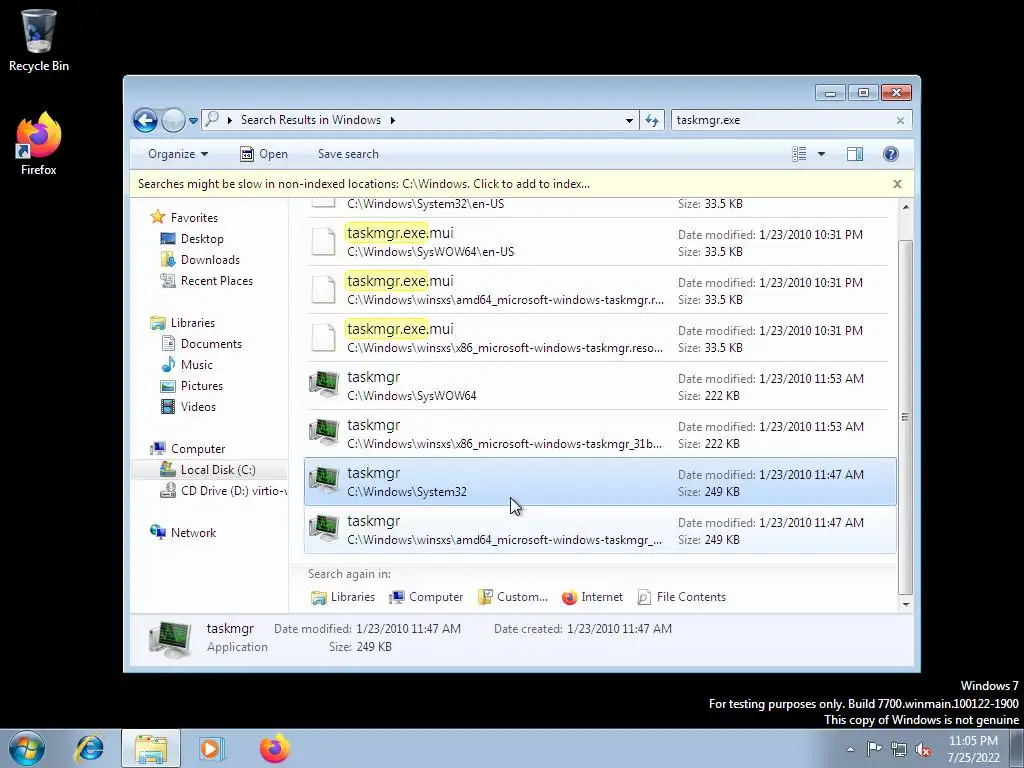Launch Firefox from the desktop shortcut
The height and width of the screenshot is (768, 1024).
click(x=39, y=144)
